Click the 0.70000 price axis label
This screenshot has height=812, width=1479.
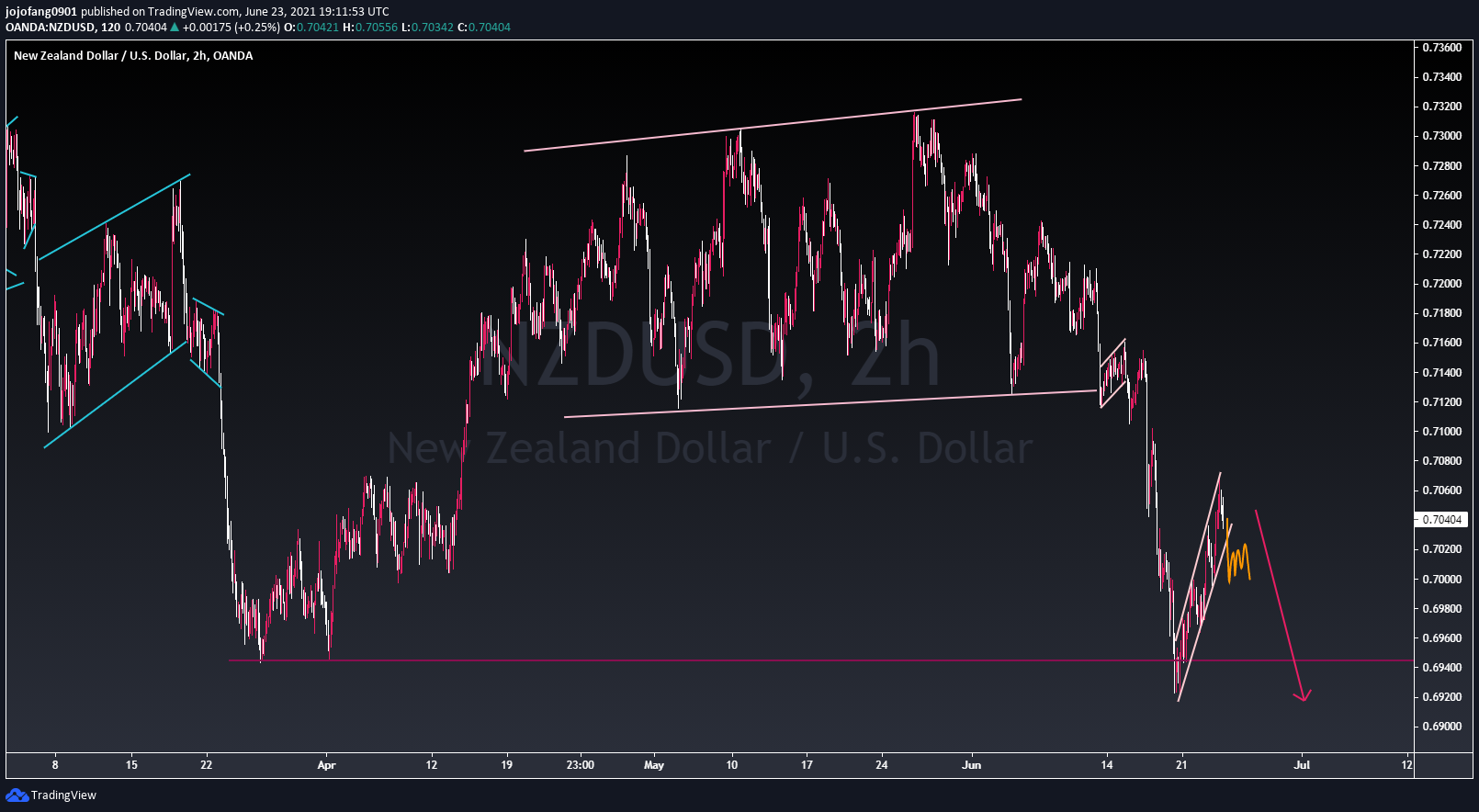tap(1442, 580)
